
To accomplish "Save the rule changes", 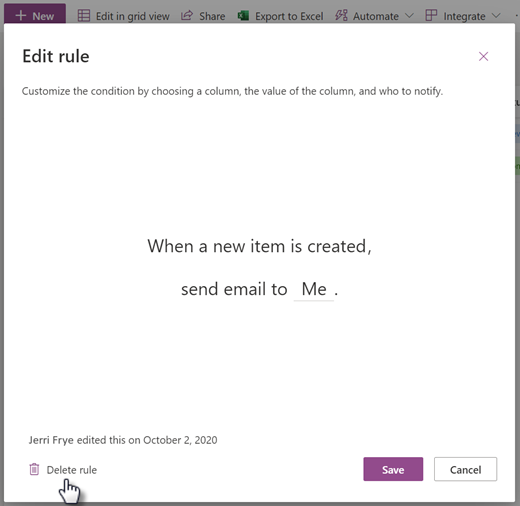I will tap(393, 469).
